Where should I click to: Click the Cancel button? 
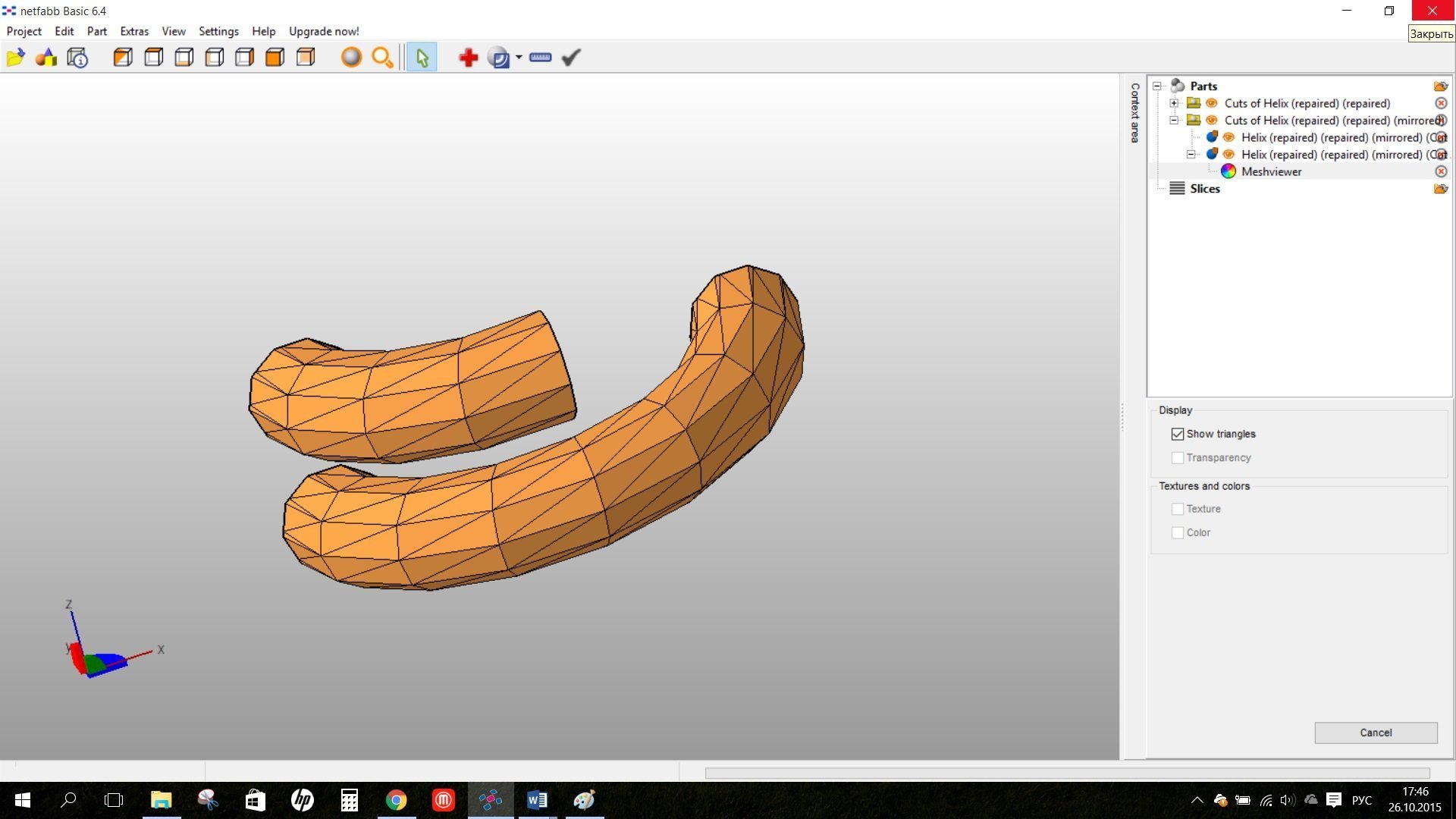click(1376, 733)
